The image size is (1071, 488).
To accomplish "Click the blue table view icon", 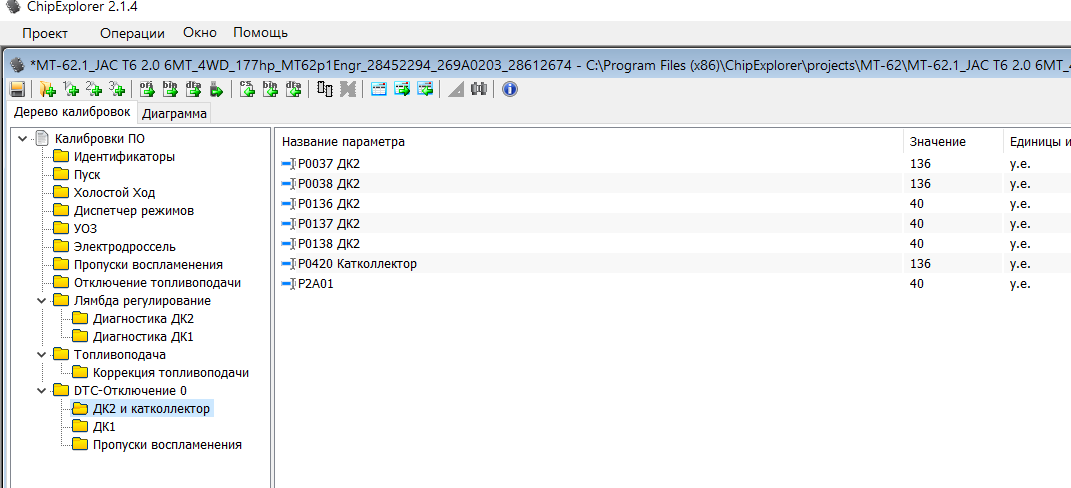I will coord(379,89).
